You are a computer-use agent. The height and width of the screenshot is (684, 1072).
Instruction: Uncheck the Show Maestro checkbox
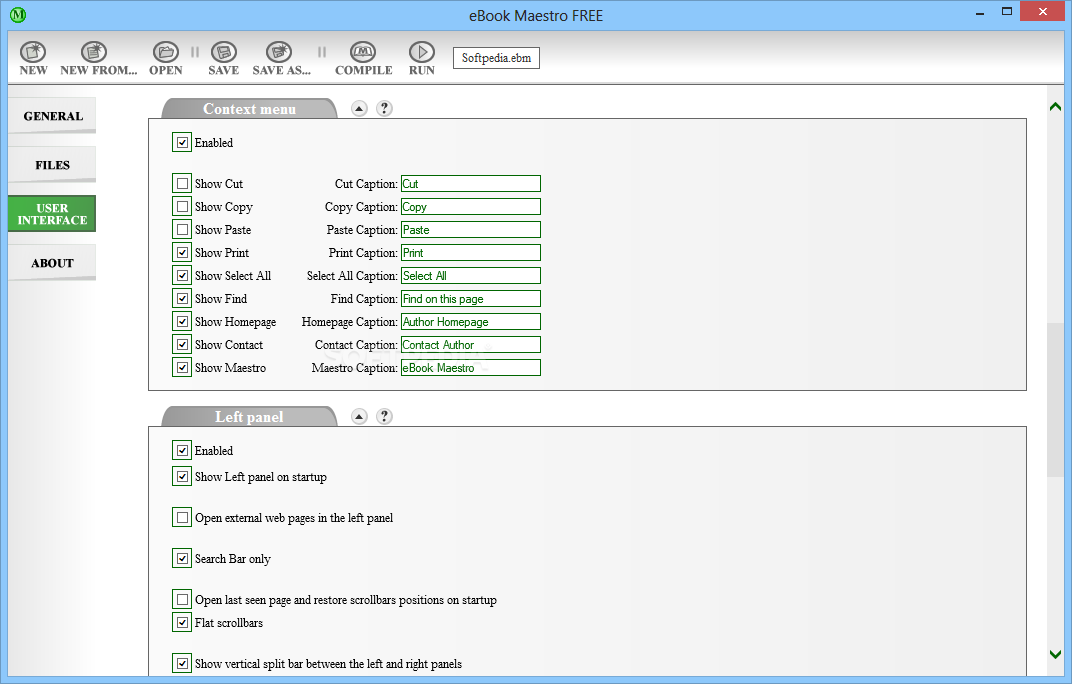tap(182, 367)
